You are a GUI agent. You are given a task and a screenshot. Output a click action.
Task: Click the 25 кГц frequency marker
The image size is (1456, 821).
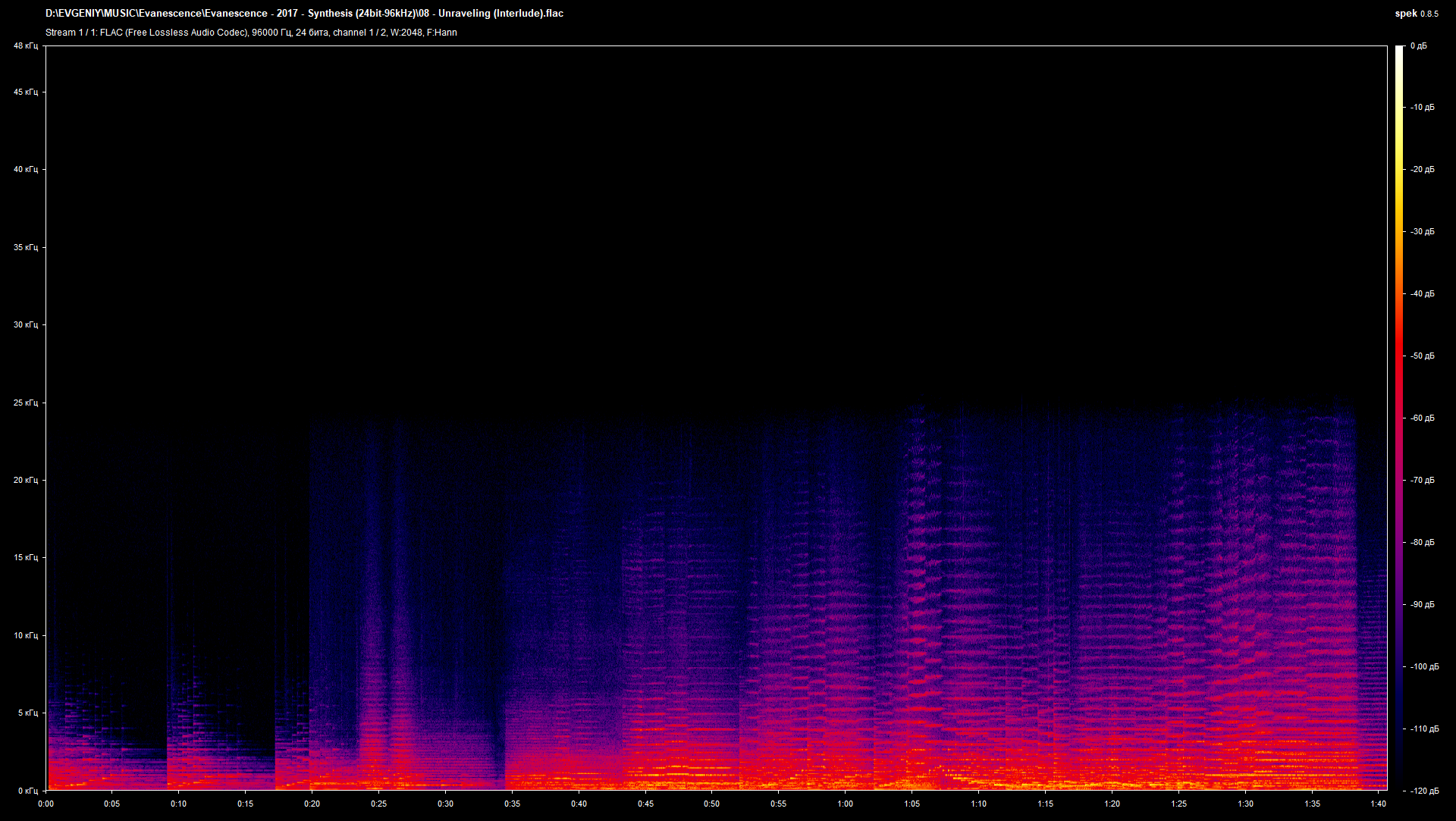coord(25,403)
